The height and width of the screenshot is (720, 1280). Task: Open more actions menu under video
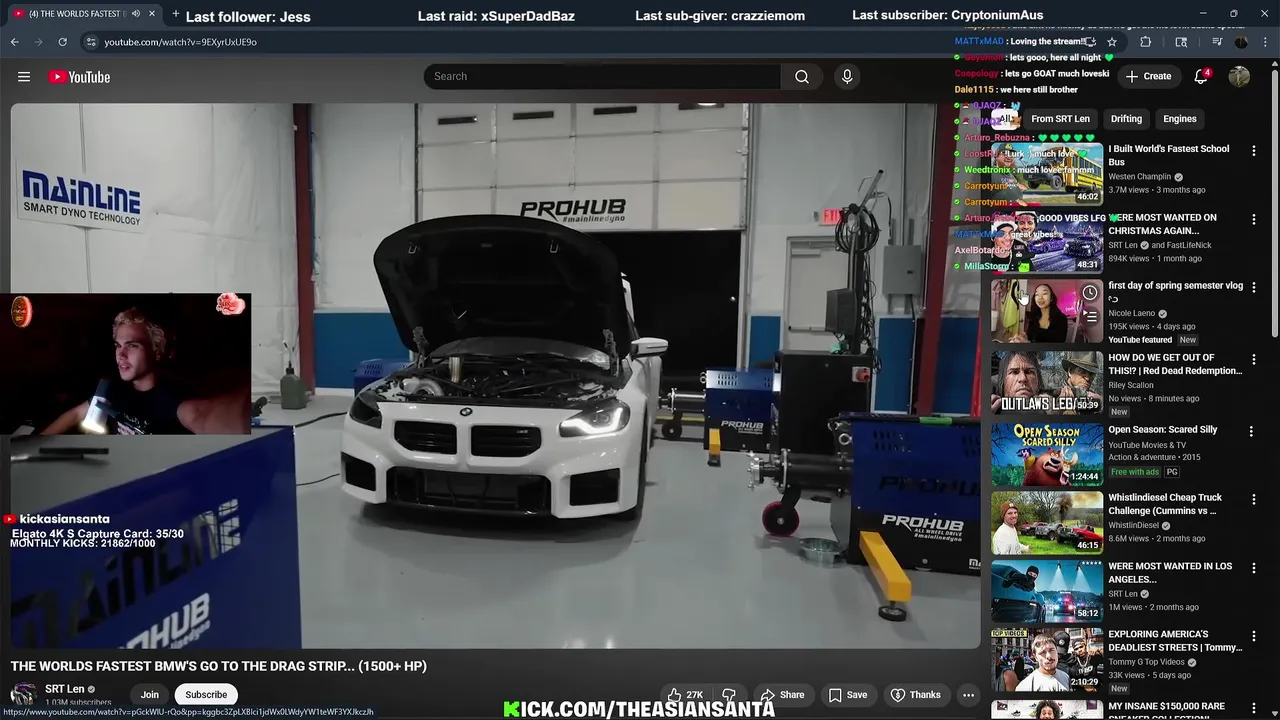pyautogui.click(x=968, y=695)
